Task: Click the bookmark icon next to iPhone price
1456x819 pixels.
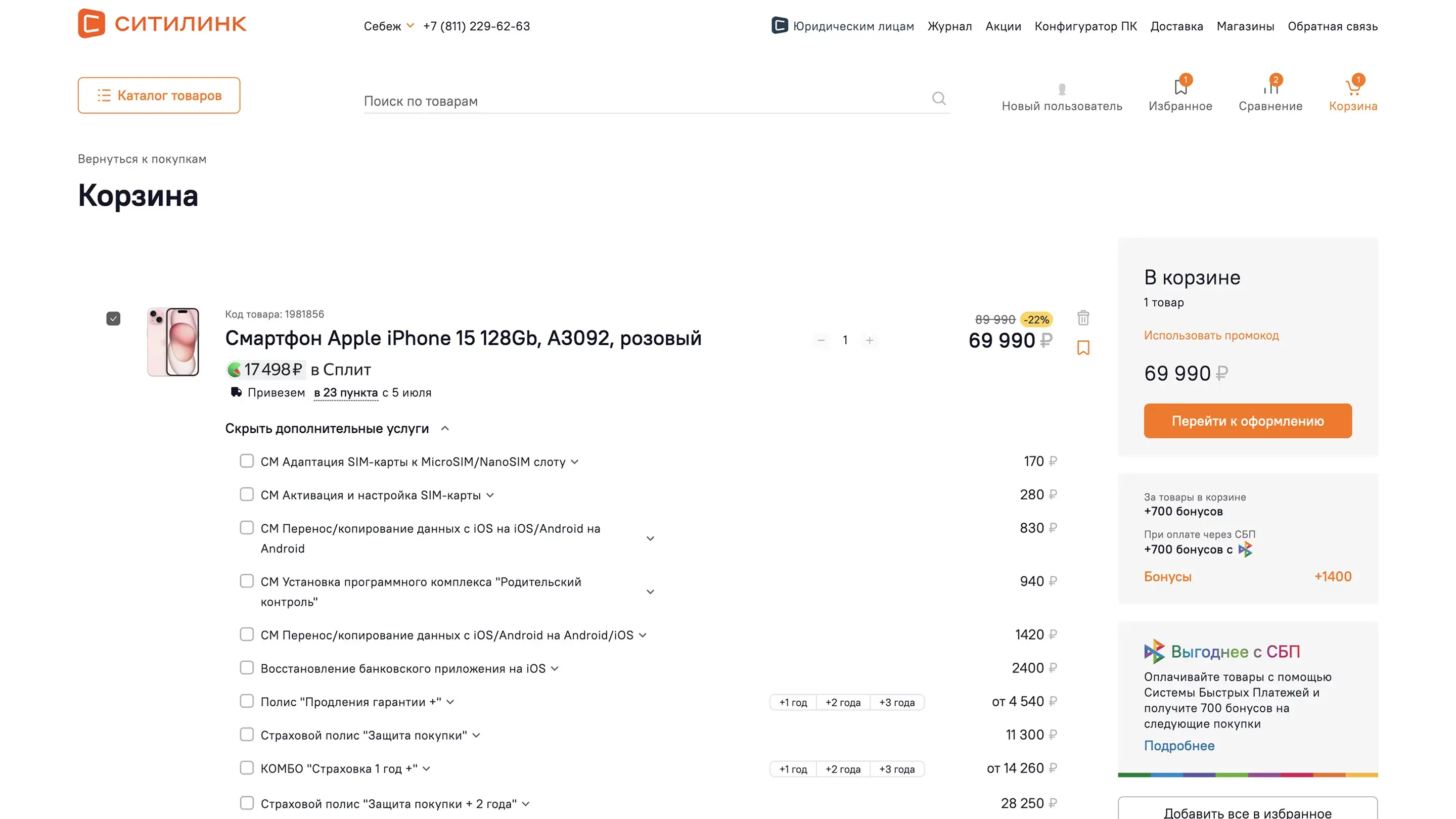Action: (1083, 348)
